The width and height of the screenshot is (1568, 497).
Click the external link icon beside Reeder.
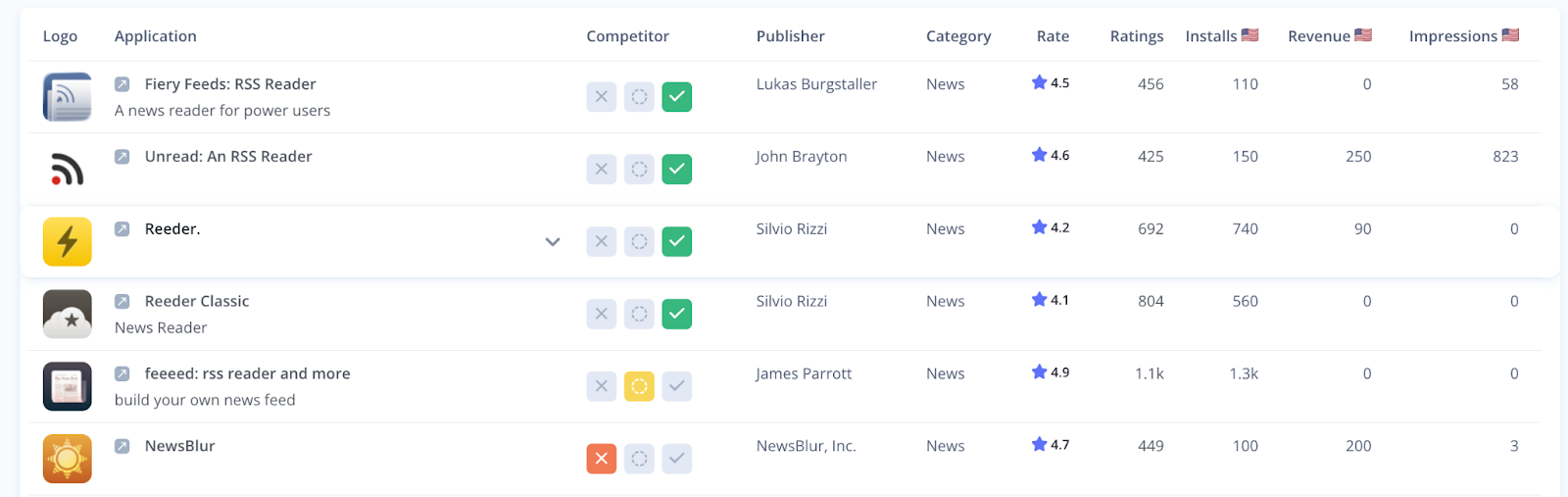122,229
